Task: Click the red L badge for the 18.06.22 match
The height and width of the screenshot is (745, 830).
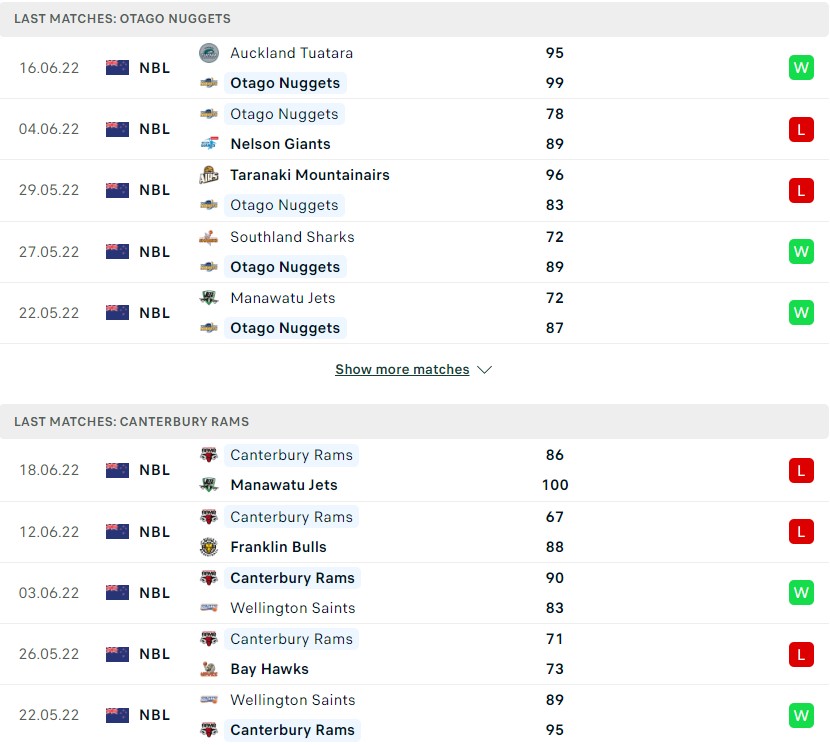Action: tap(801, 470)
